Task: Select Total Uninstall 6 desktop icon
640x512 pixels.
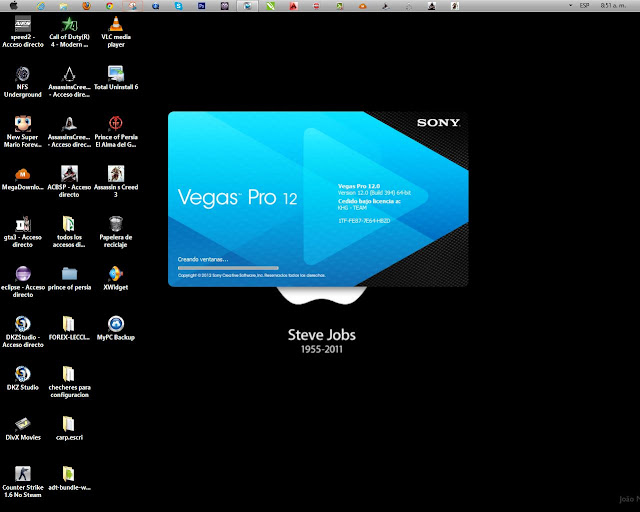Action: click(116, 78)
